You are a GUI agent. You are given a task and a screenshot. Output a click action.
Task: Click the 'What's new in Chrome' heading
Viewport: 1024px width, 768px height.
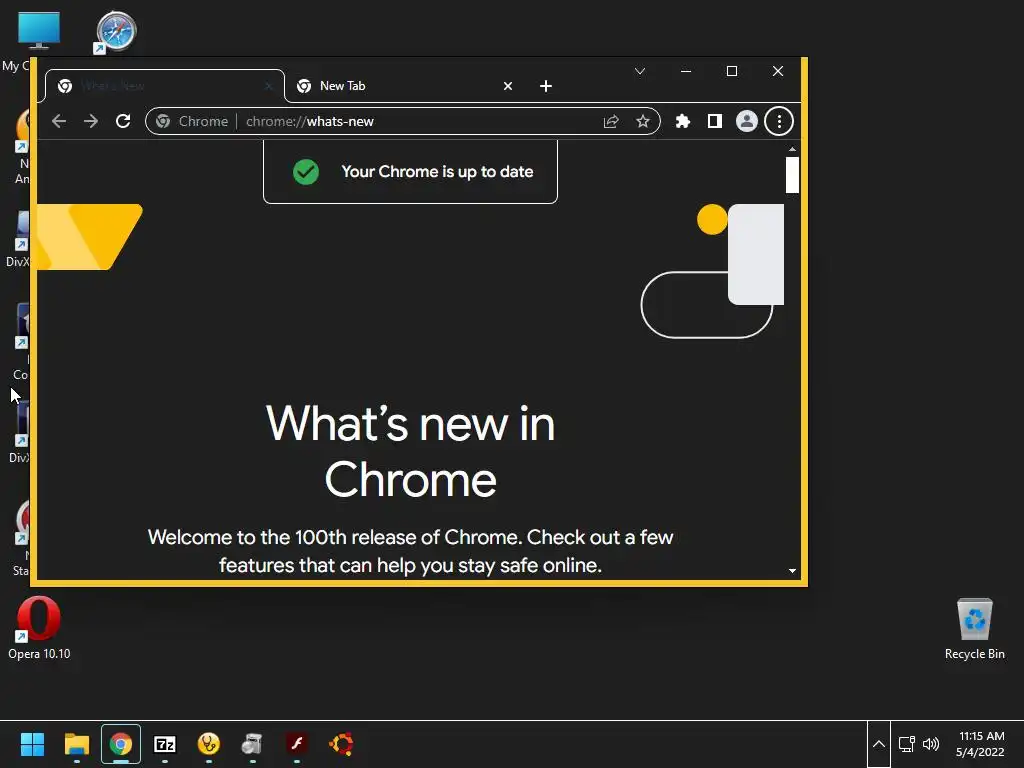(410, 451)
